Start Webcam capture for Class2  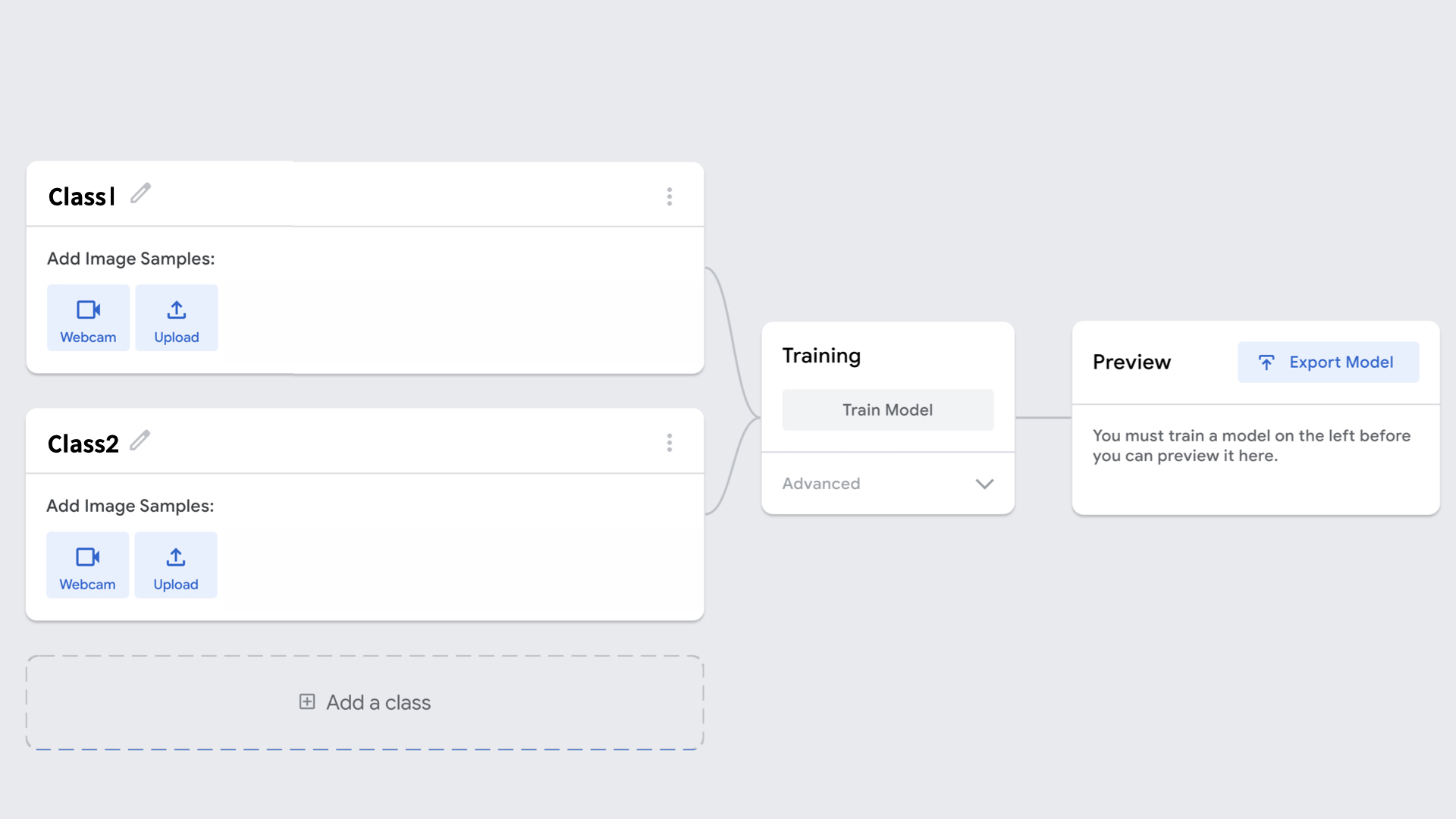point(87,565)
